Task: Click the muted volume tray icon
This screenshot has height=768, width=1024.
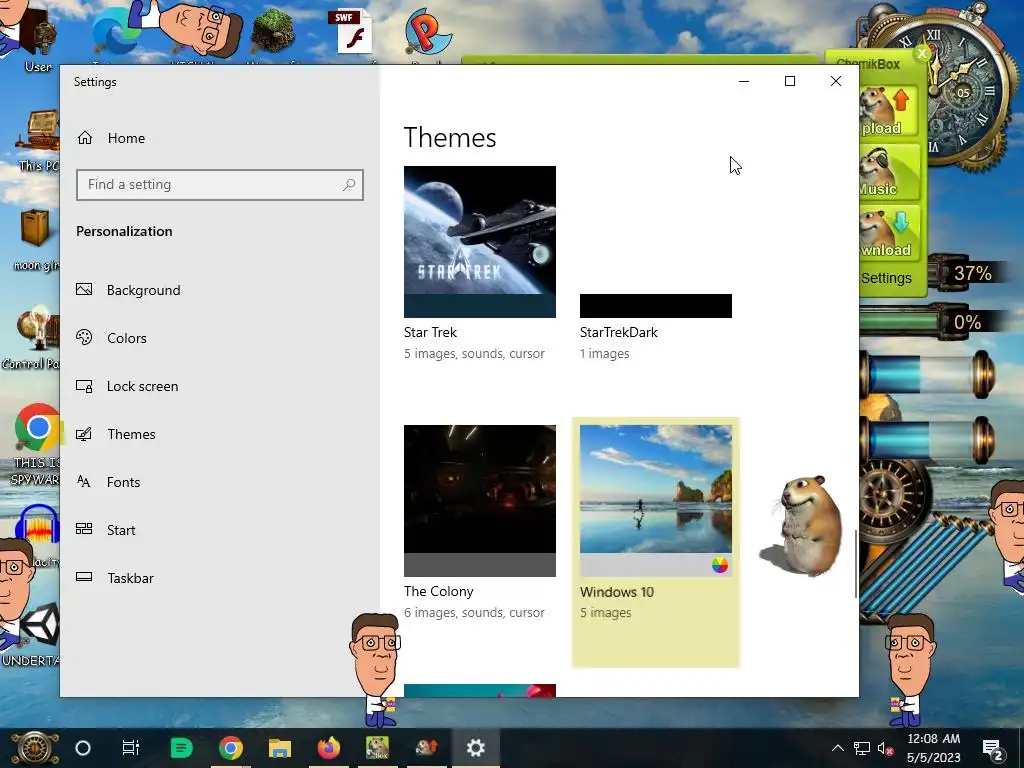Action: pyautogui.click(x=885, y=749)
